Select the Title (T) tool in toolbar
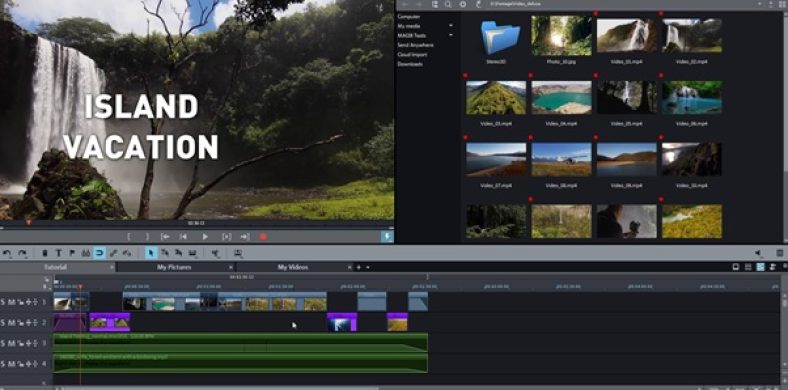Image resolution: width=788 pixels, height=390 pixels. click(x=58, y=253)
